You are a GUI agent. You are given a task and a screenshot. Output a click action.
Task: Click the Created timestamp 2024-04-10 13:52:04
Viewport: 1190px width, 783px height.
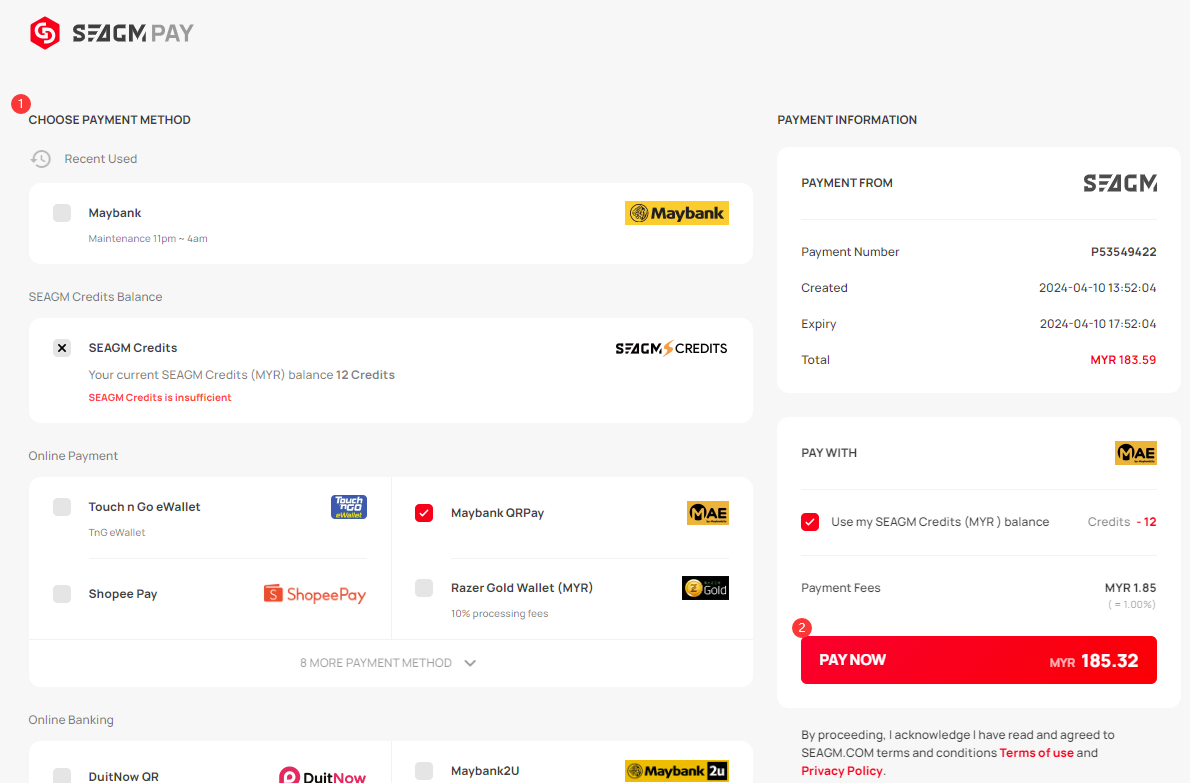pyautogui.click(x=1097, y=288)
